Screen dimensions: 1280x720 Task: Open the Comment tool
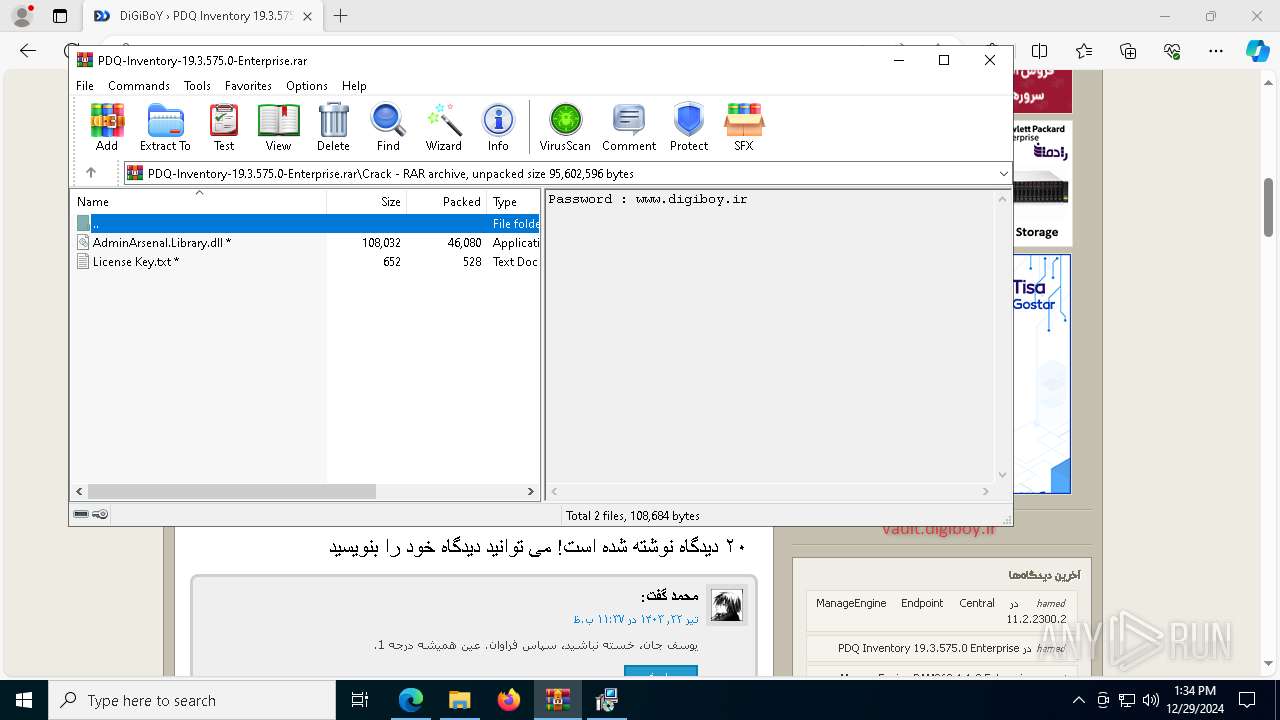click(629, 127)
